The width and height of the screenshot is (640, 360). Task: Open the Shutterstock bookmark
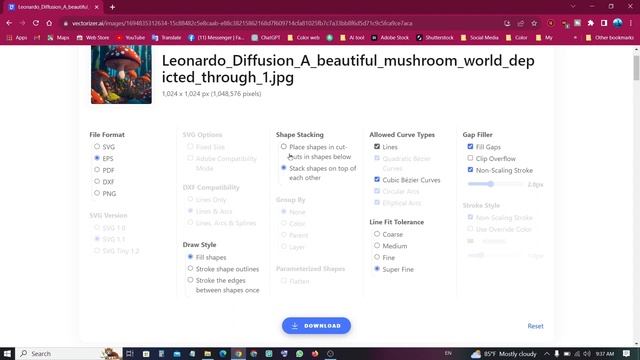tap(435, 38)
